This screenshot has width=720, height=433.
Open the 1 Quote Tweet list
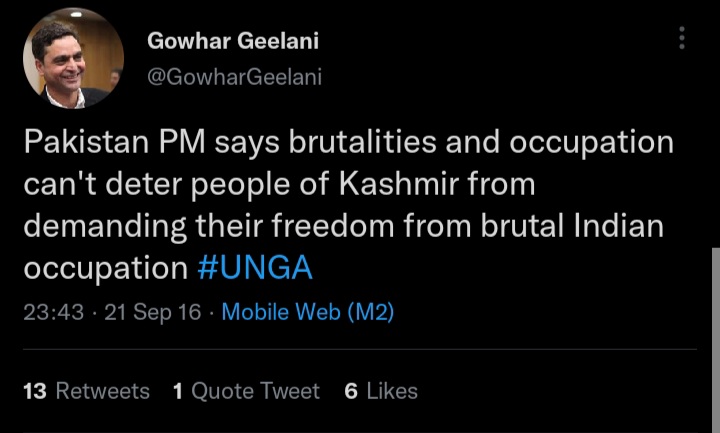pos(246,391)
